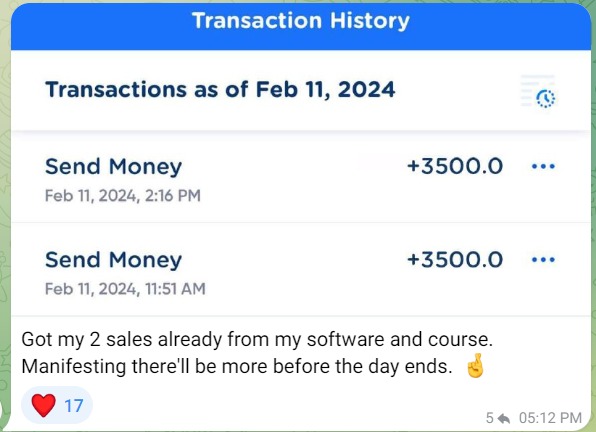Screen dimensions: 596x432
Task: Open options for the 11:51 AM transaction
Action: pos(543,260)
